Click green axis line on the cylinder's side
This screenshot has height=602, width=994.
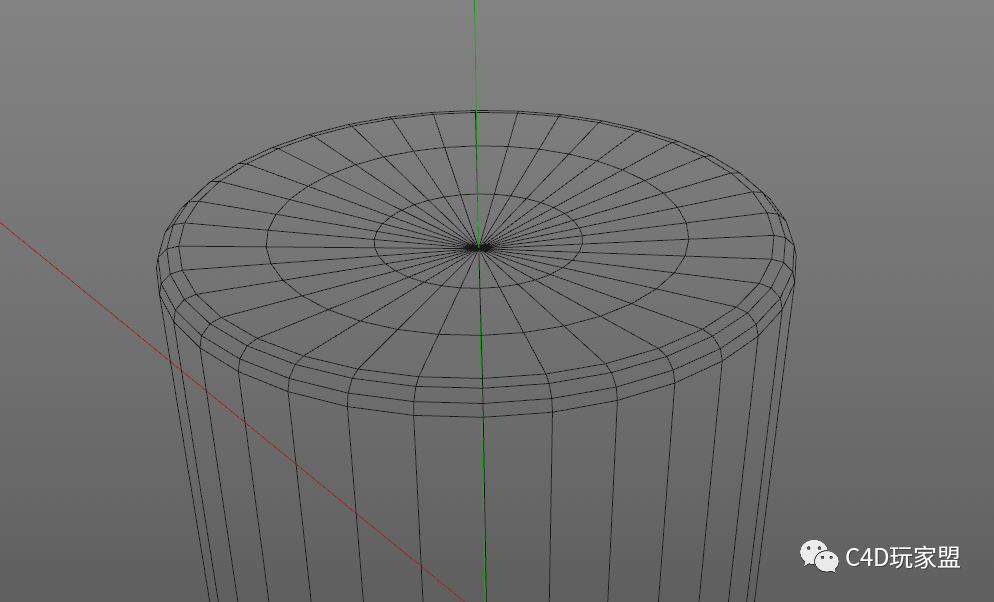483,507
